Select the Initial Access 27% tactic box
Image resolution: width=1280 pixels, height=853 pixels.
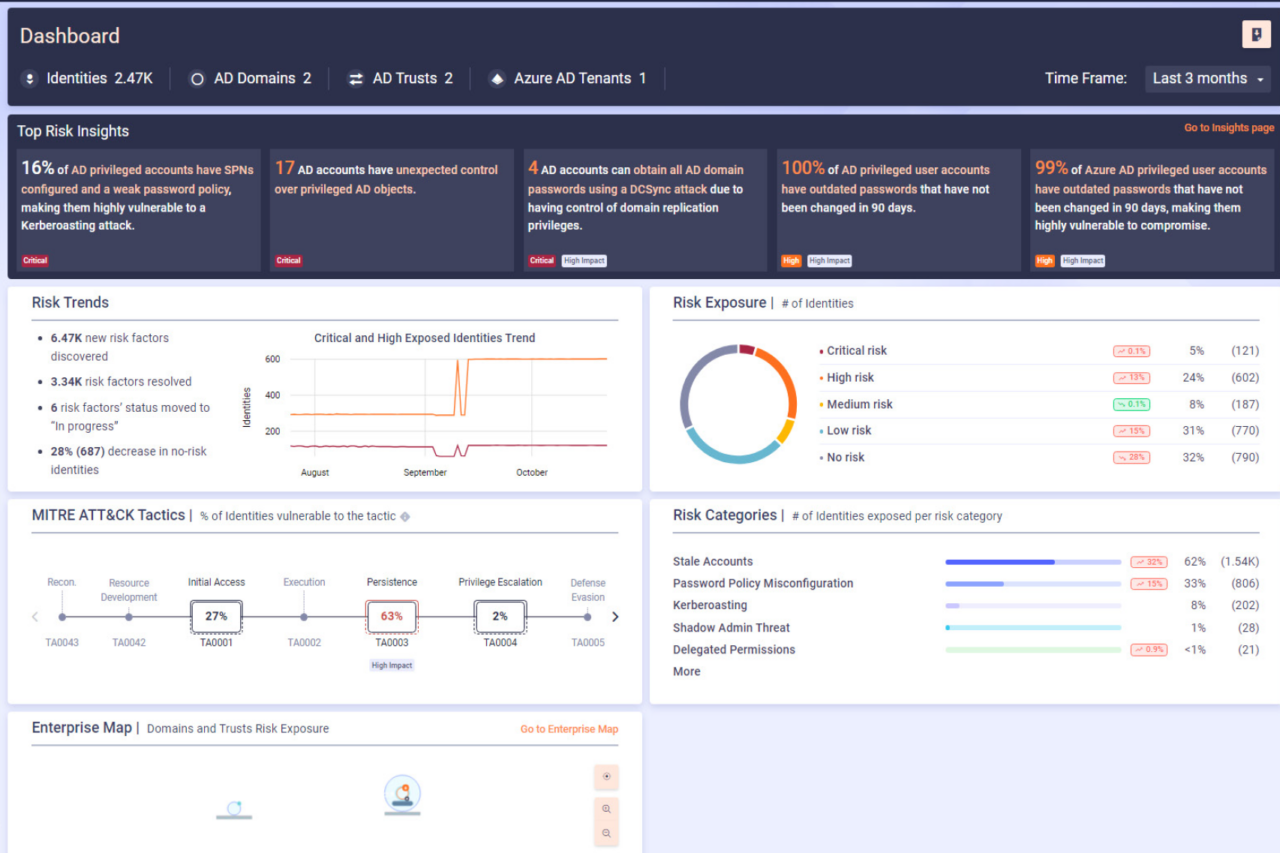pos(216,616)
